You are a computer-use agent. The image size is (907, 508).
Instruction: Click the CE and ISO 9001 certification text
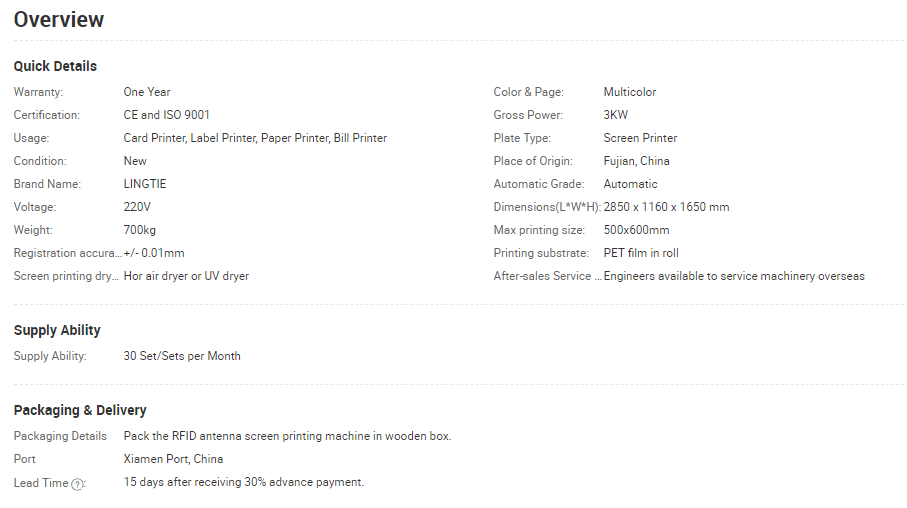point(167,115)
